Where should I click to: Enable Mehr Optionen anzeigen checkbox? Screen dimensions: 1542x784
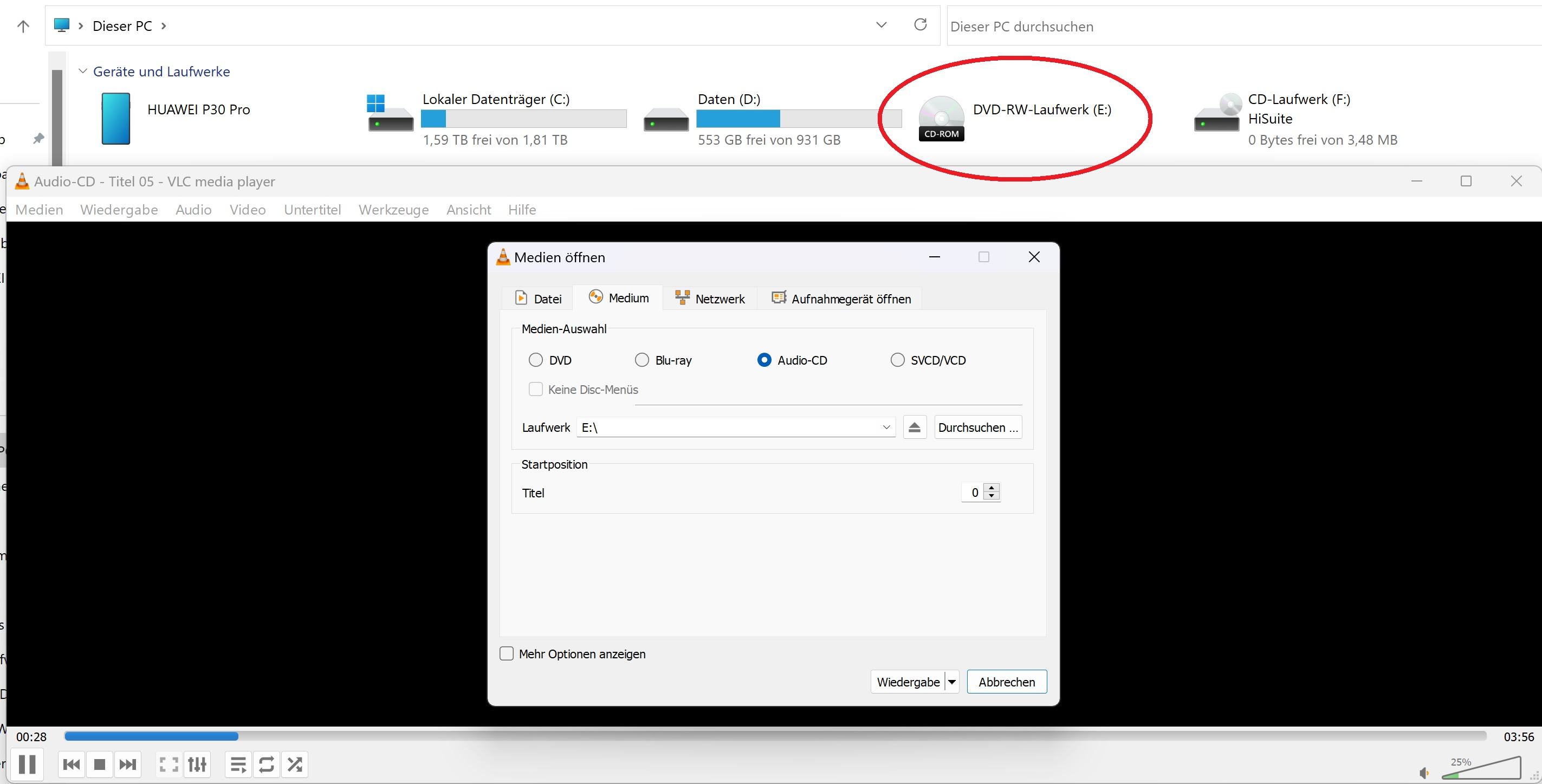[x=507, y=653]
